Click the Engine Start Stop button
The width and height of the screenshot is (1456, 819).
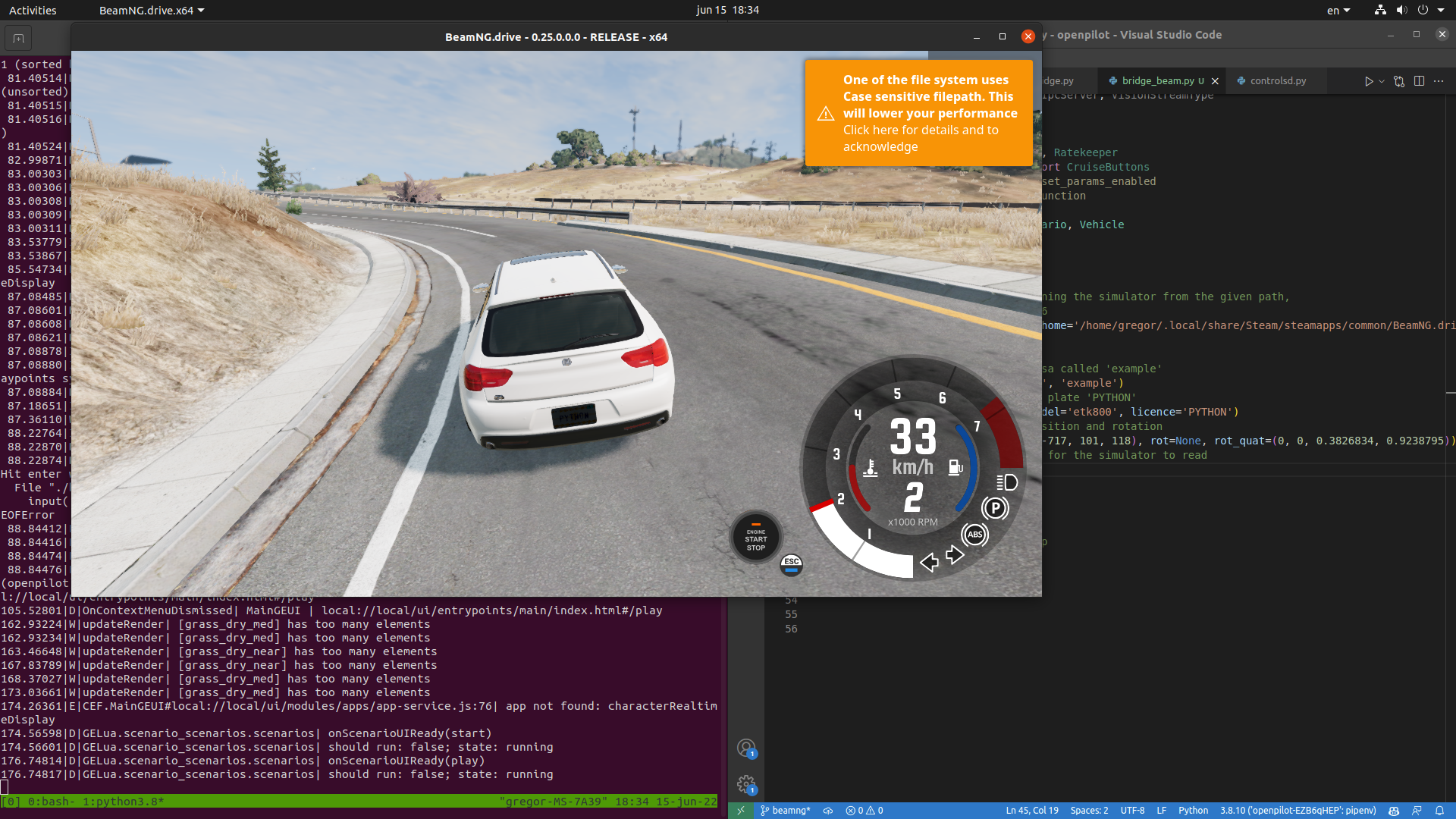coord(756,536)
